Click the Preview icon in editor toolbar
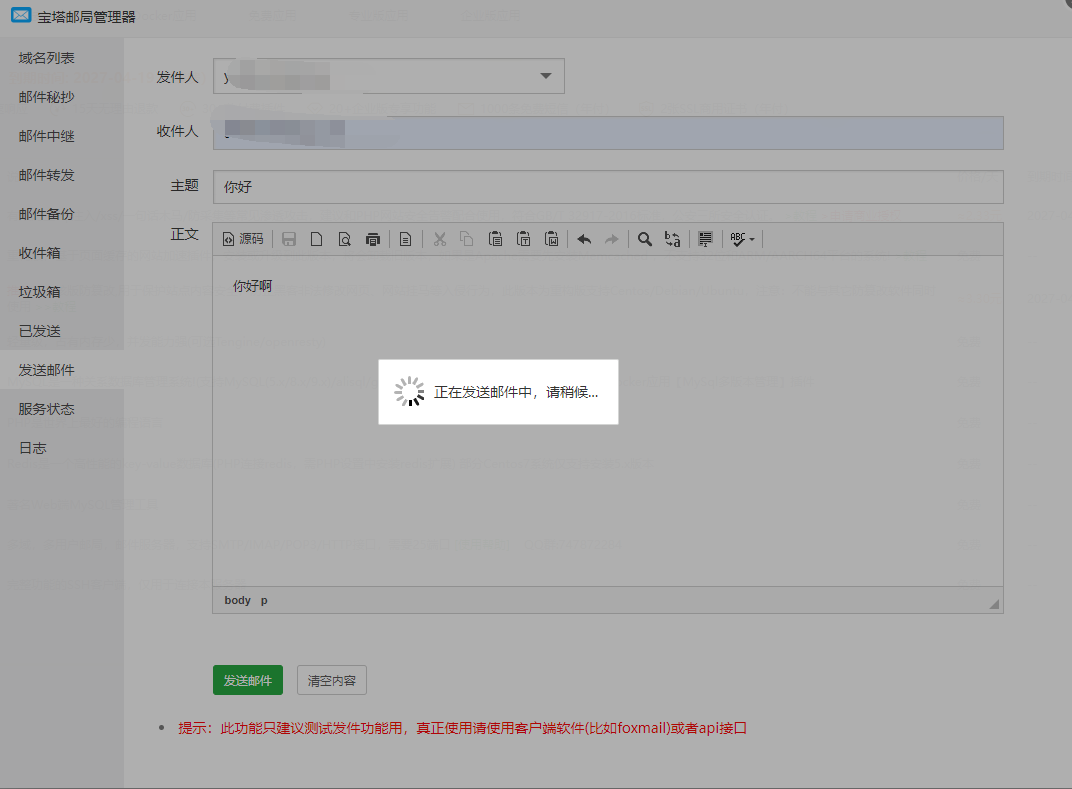Screen dimensions: 1072x789 pos(345,239)
